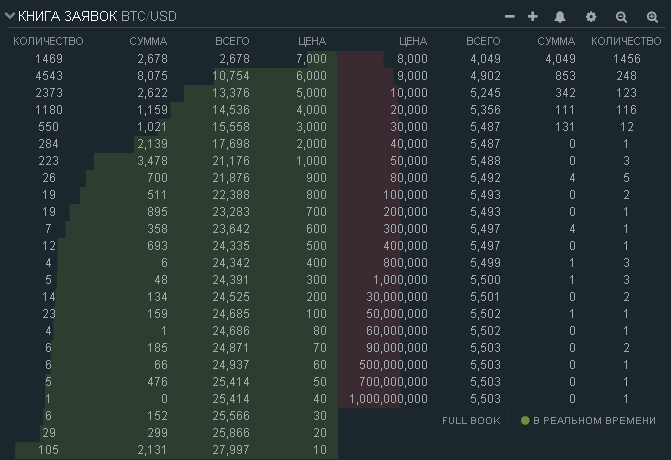Click the bid price 10
The width and height of the screenshot is (671, 460).
click(x=320, y=450)
